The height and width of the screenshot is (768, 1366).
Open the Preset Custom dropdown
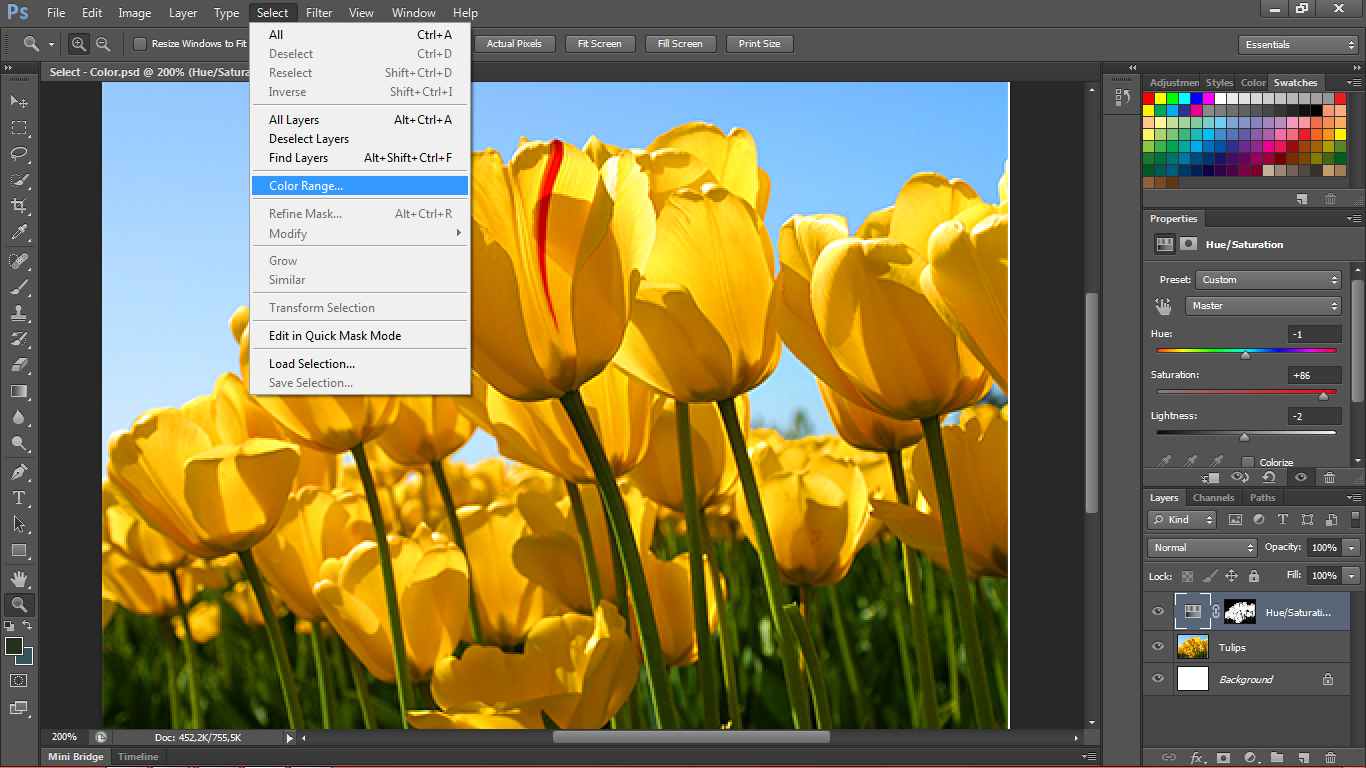(1268, 280)
